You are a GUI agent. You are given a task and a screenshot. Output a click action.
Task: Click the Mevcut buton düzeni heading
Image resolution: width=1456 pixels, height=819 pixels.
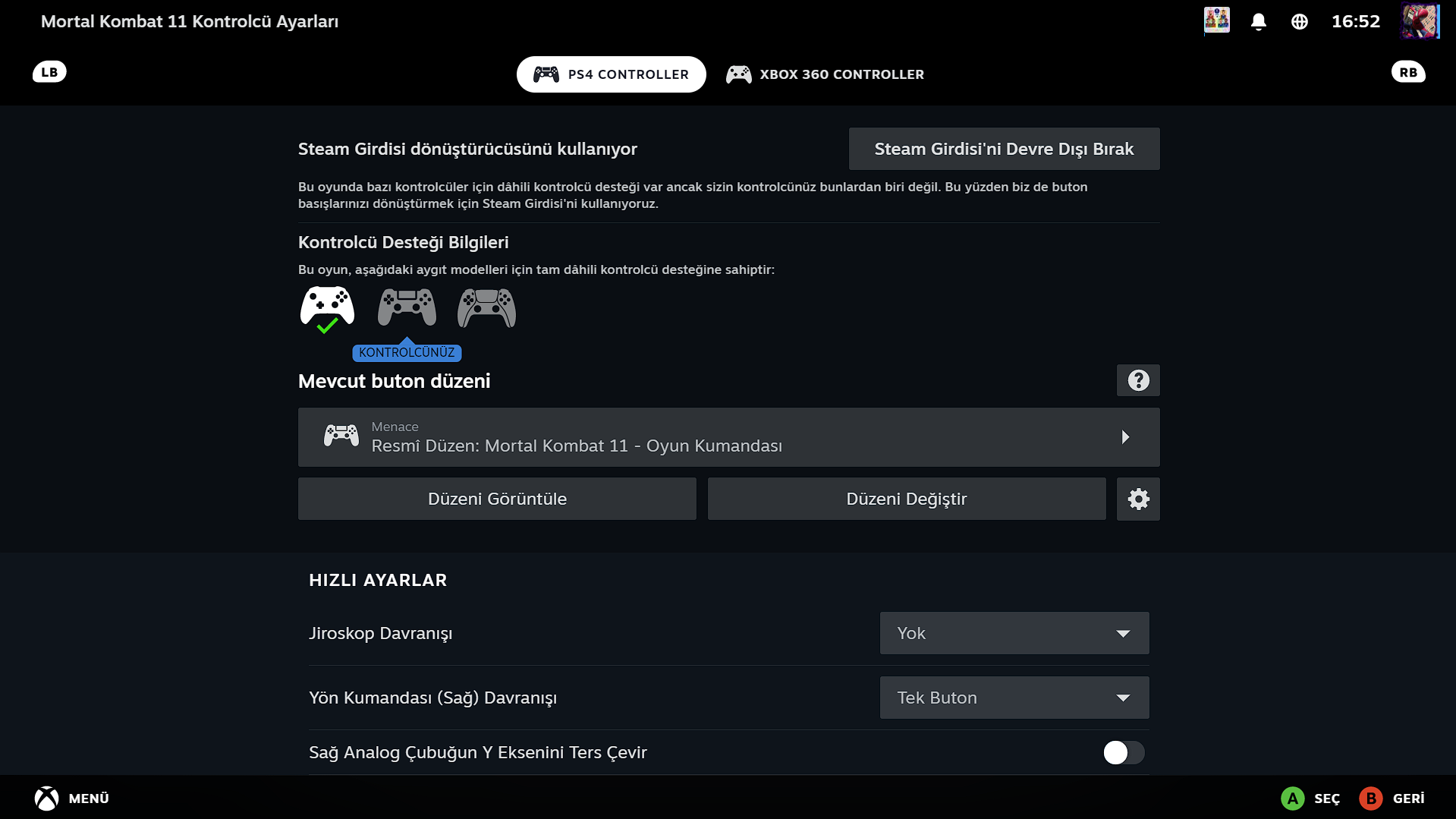(x=394, y=381)
